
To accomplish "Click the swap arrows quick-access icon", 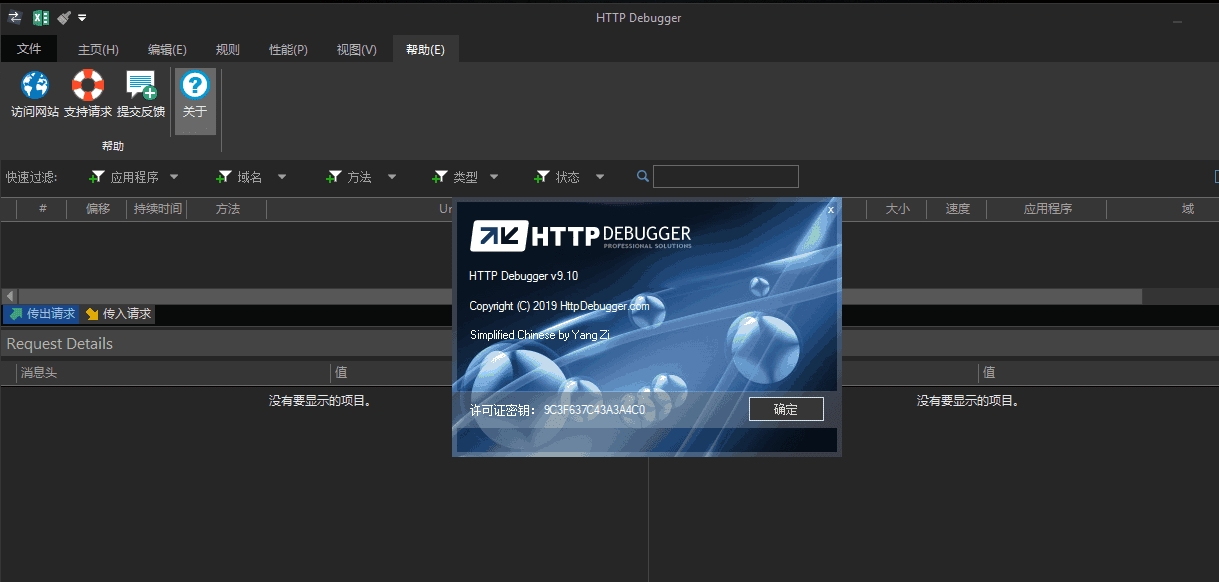I will pos(15,17).
